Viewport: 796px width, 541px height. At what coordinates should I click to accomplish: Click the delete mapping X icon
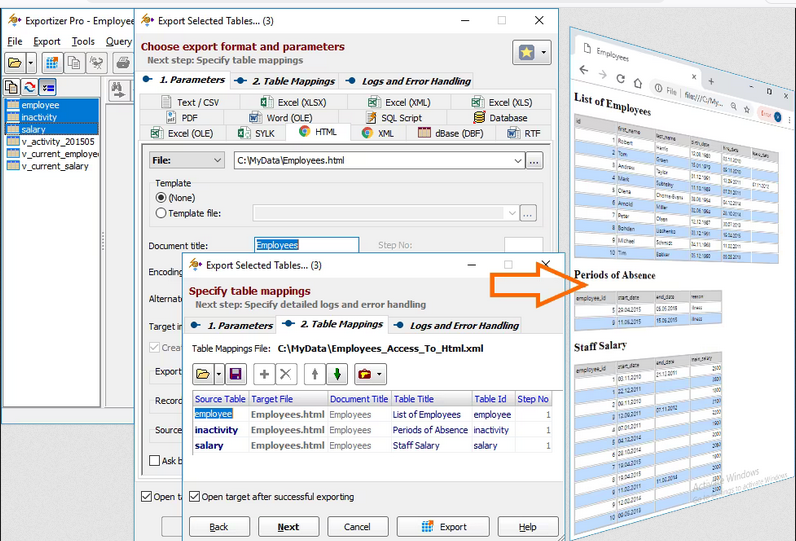pos(285,373)
